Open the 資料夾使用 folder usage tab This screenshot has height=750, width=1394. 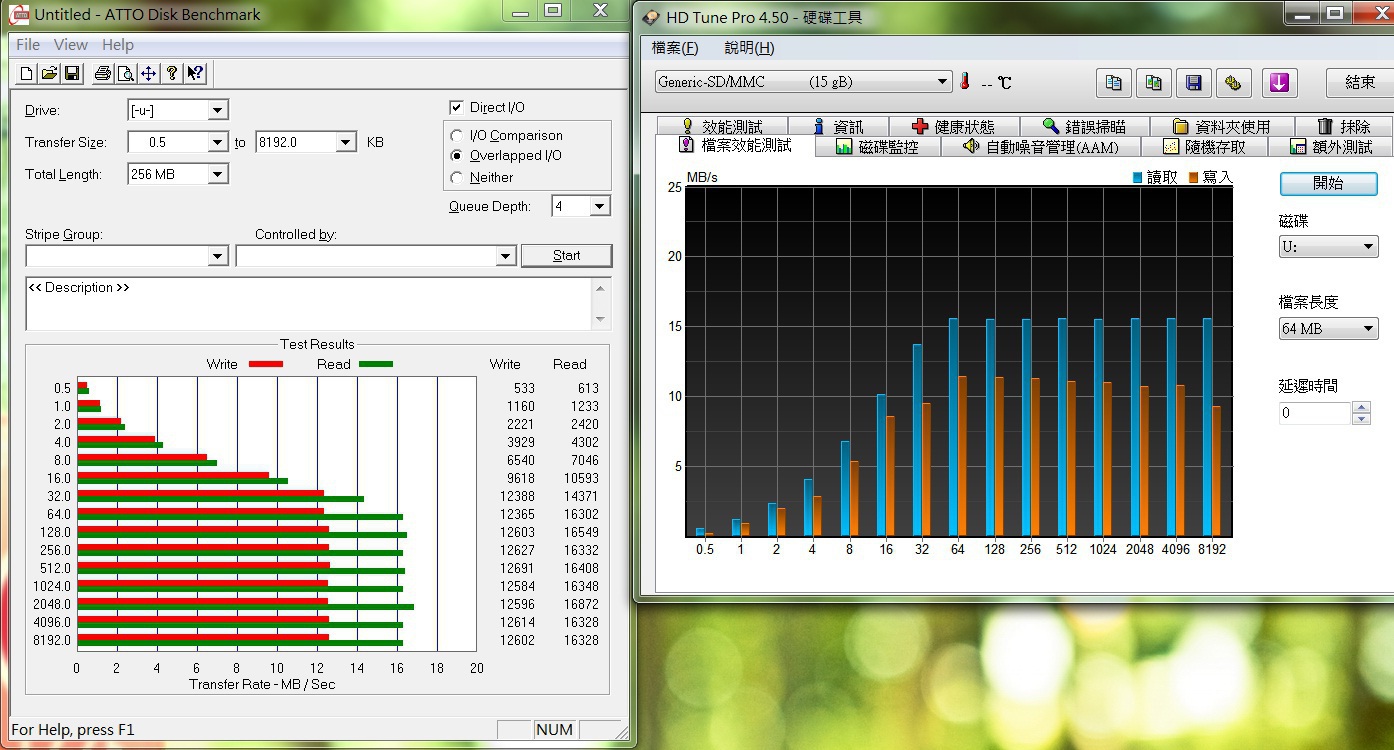click(1222, 126)
